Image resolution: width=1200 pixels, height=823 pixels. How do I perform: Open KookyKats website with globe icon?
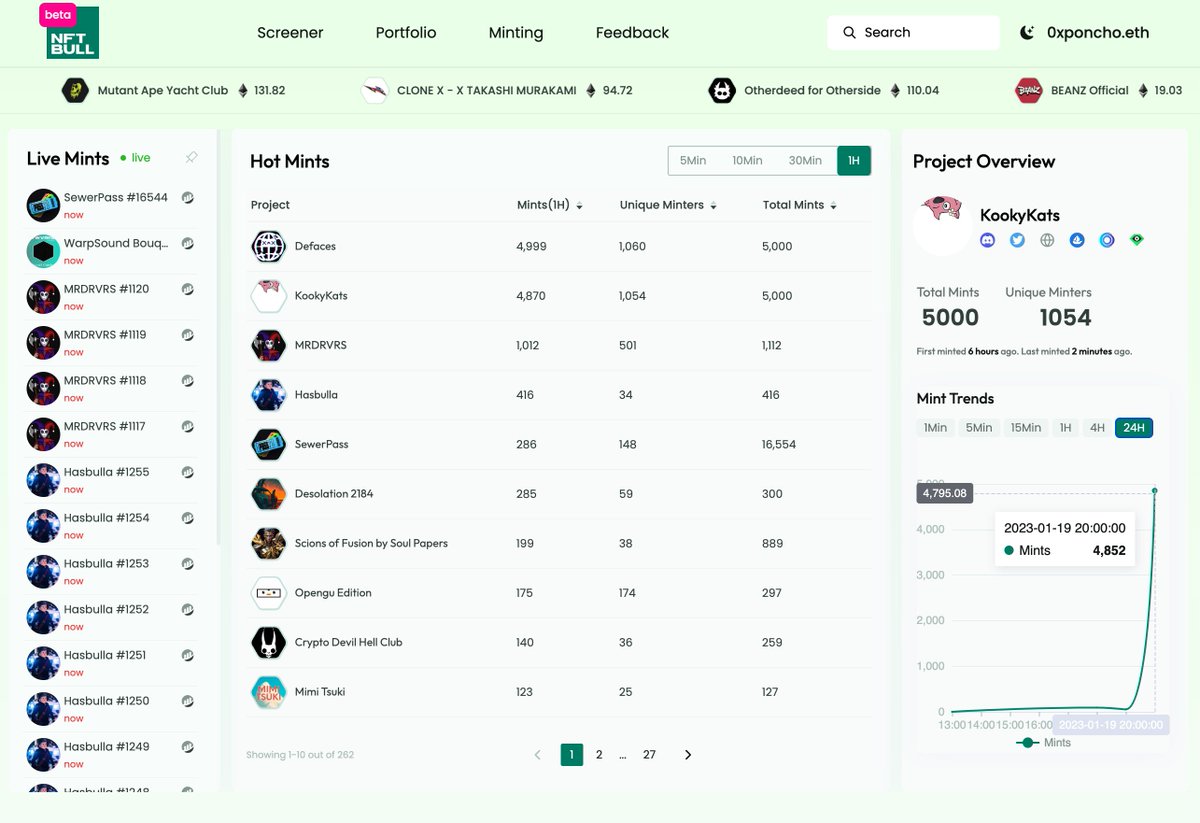[x=1047, y=240]
